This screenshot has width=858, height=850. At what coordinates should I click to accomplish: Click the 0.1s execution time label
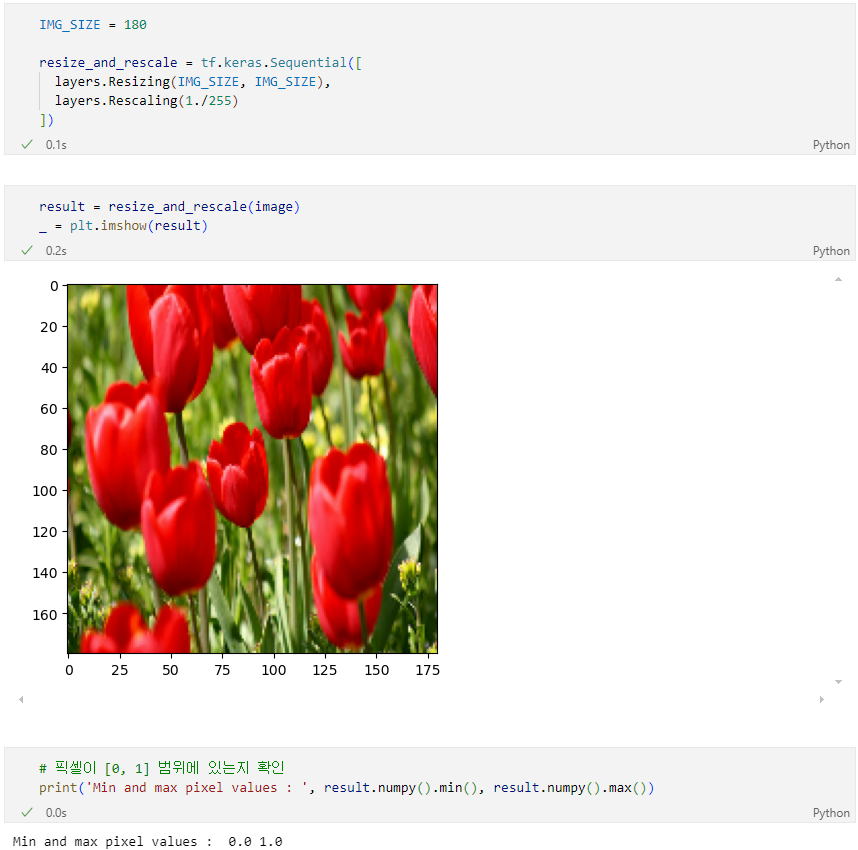56,145
